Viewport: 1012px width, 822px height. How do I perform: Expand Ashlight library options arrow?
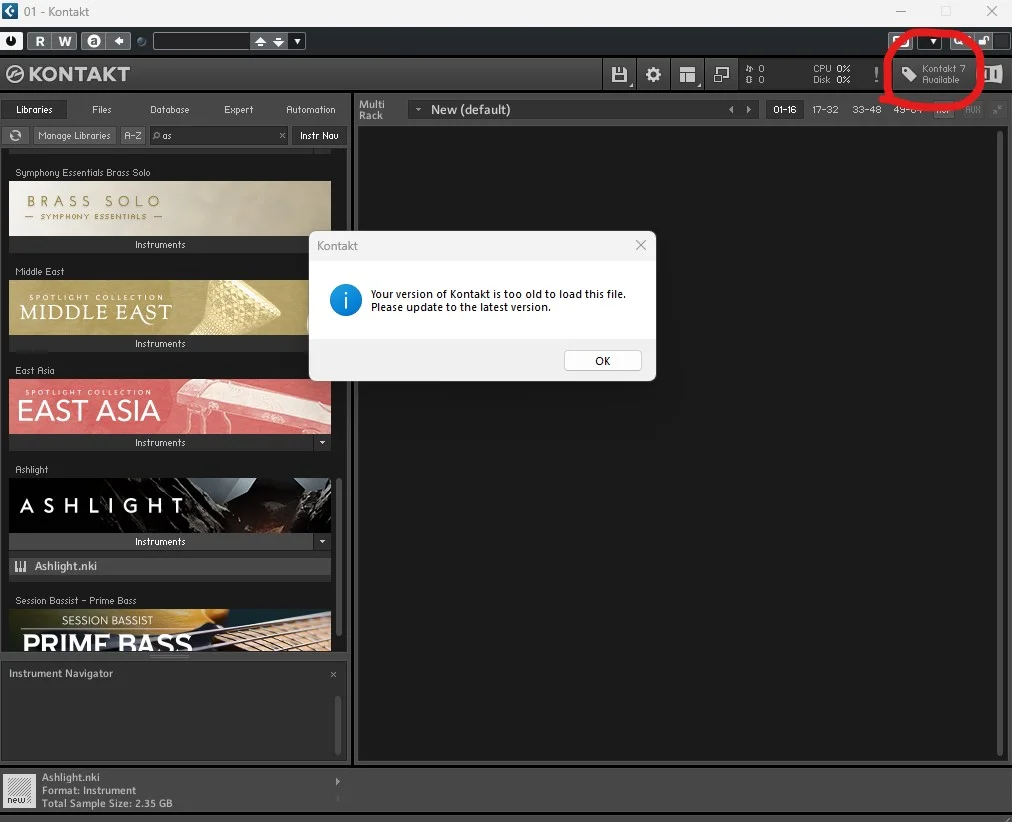click(x=322, y=542)
